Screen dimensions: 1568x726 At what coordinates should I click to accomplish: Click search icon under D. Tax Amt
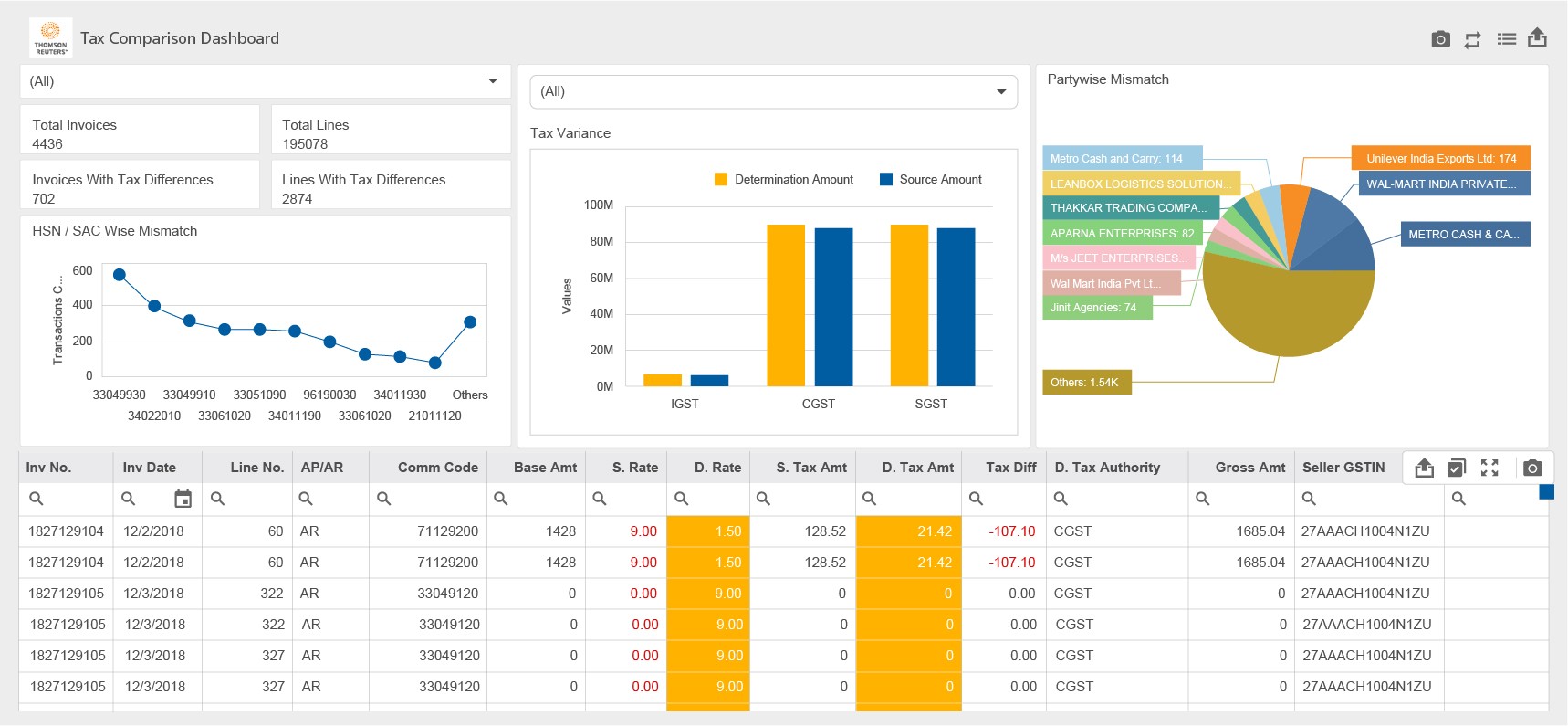(x=869, y=499)
